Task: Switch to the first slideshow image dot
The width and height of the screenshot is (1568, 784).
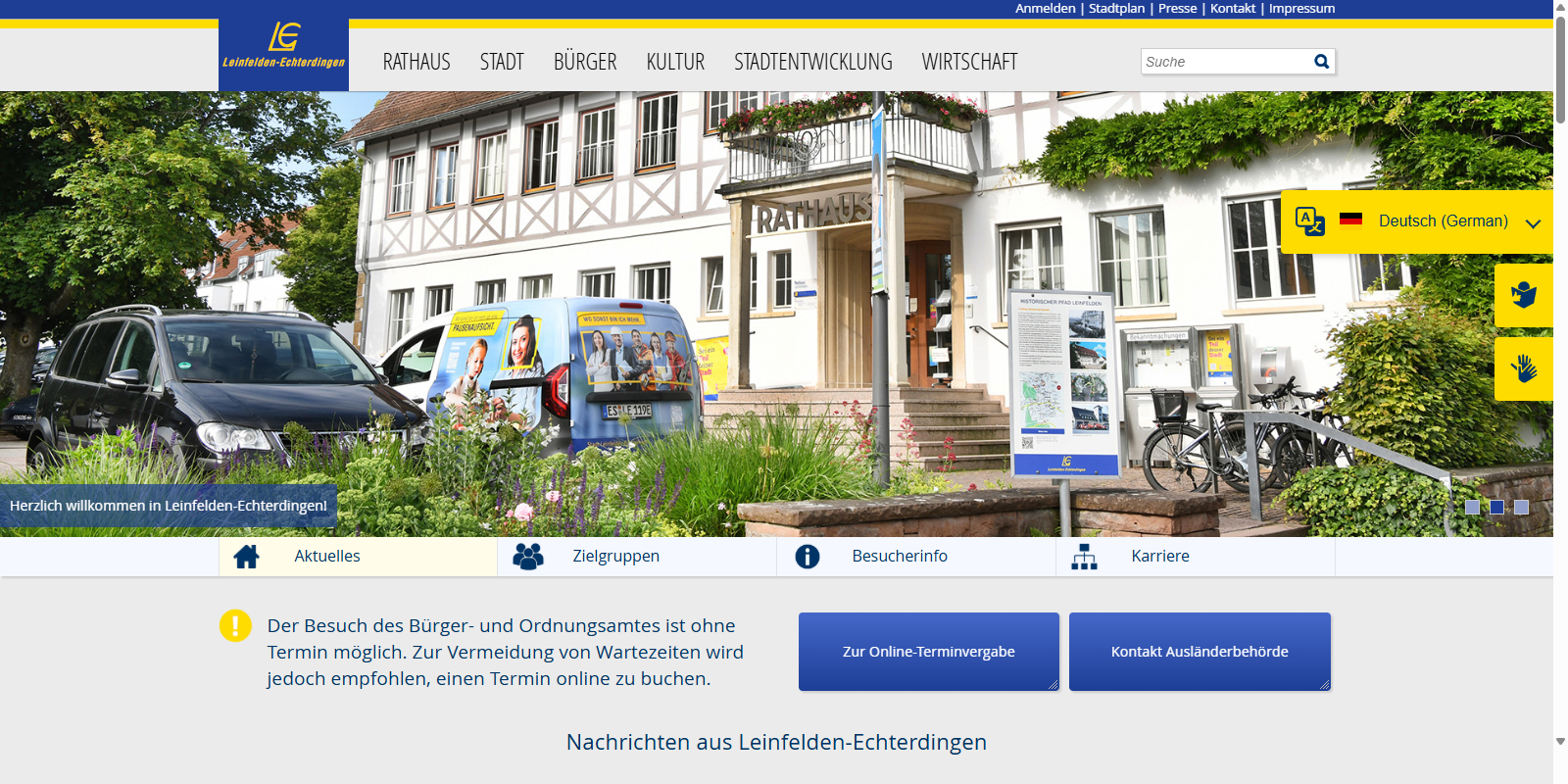Action: tap(1472, 507)
